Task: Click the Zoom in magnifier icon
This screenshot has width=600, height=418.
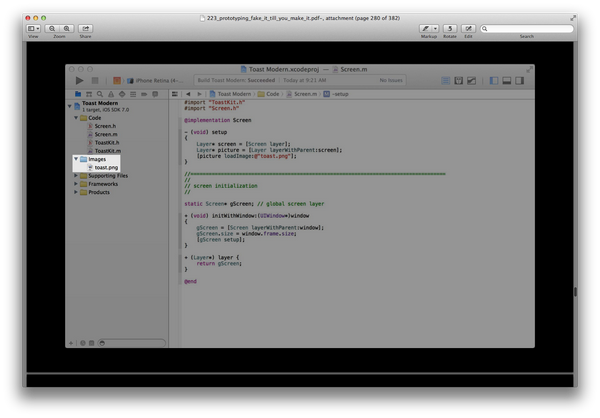Action: point(67,28)
